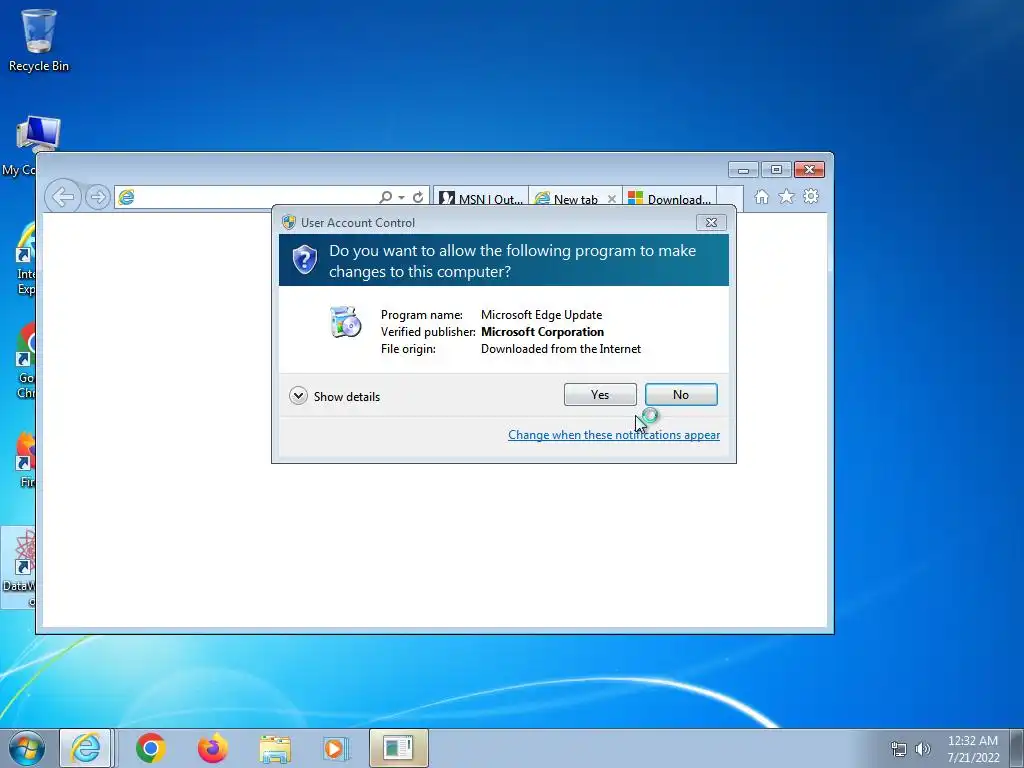Click Downloaded from the Internet text

point(561,349)
